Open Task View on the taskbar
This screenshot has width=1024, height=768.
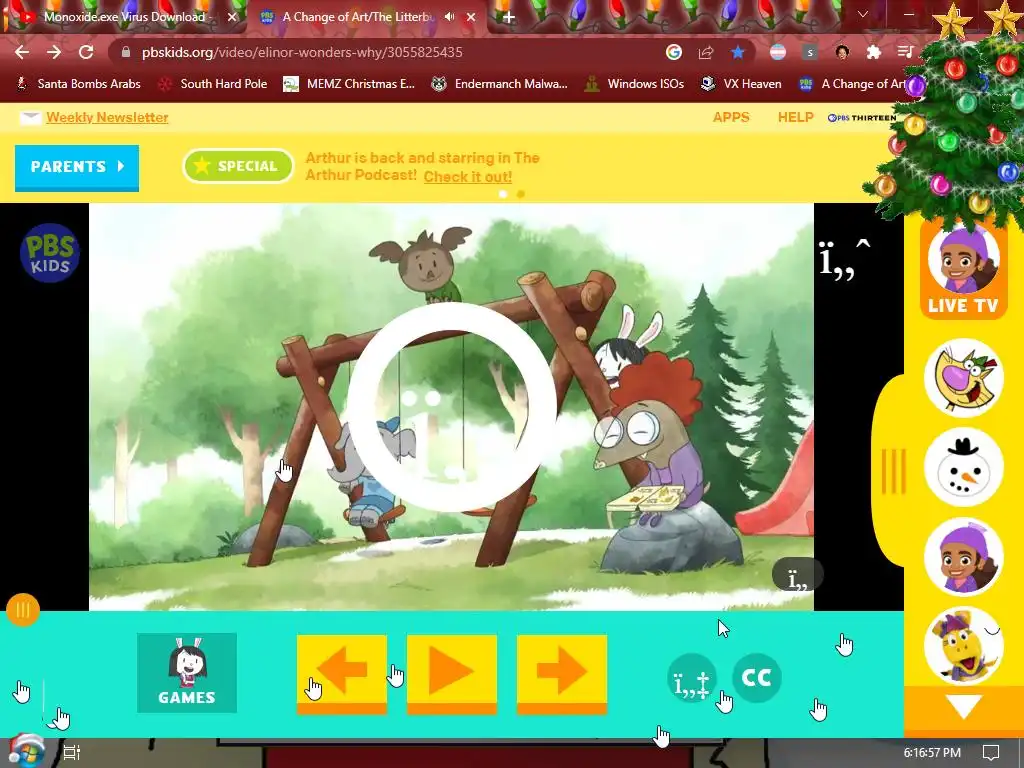(72, 752)
